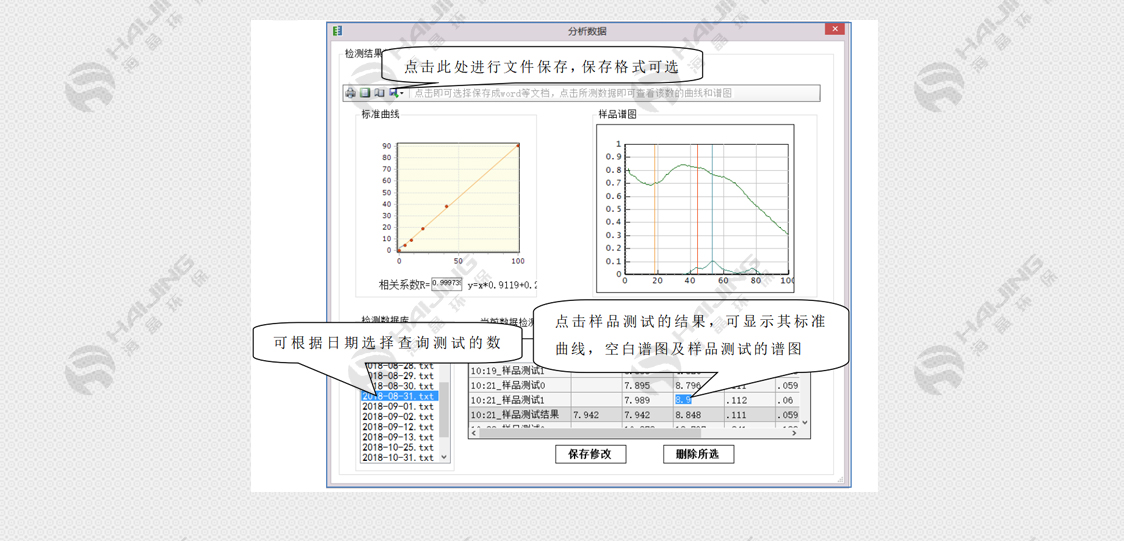Click the 删除所选 button
The height and width of the screenshot is (541, 1124).
coord(698,454)
